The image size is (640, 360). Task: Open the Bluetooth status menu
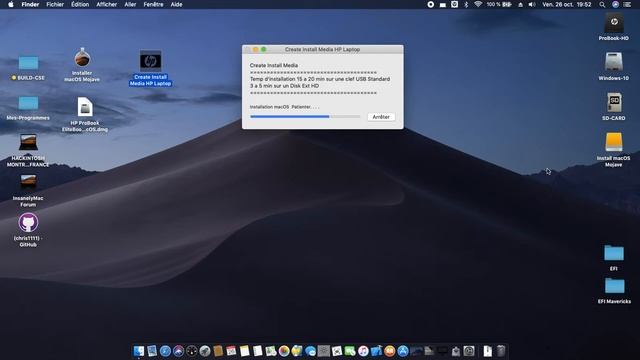coord(466,4)
